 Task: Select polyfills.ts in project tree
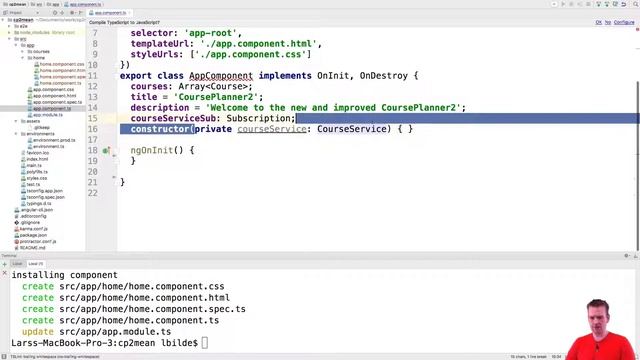pyautogui.click(x=34, y=172)
